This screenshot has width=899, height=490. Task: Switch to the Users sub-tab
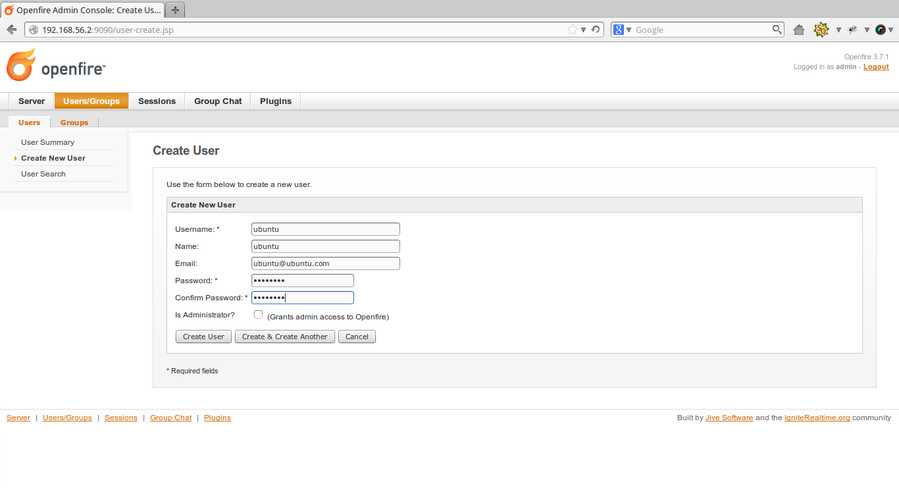(29, 122)
